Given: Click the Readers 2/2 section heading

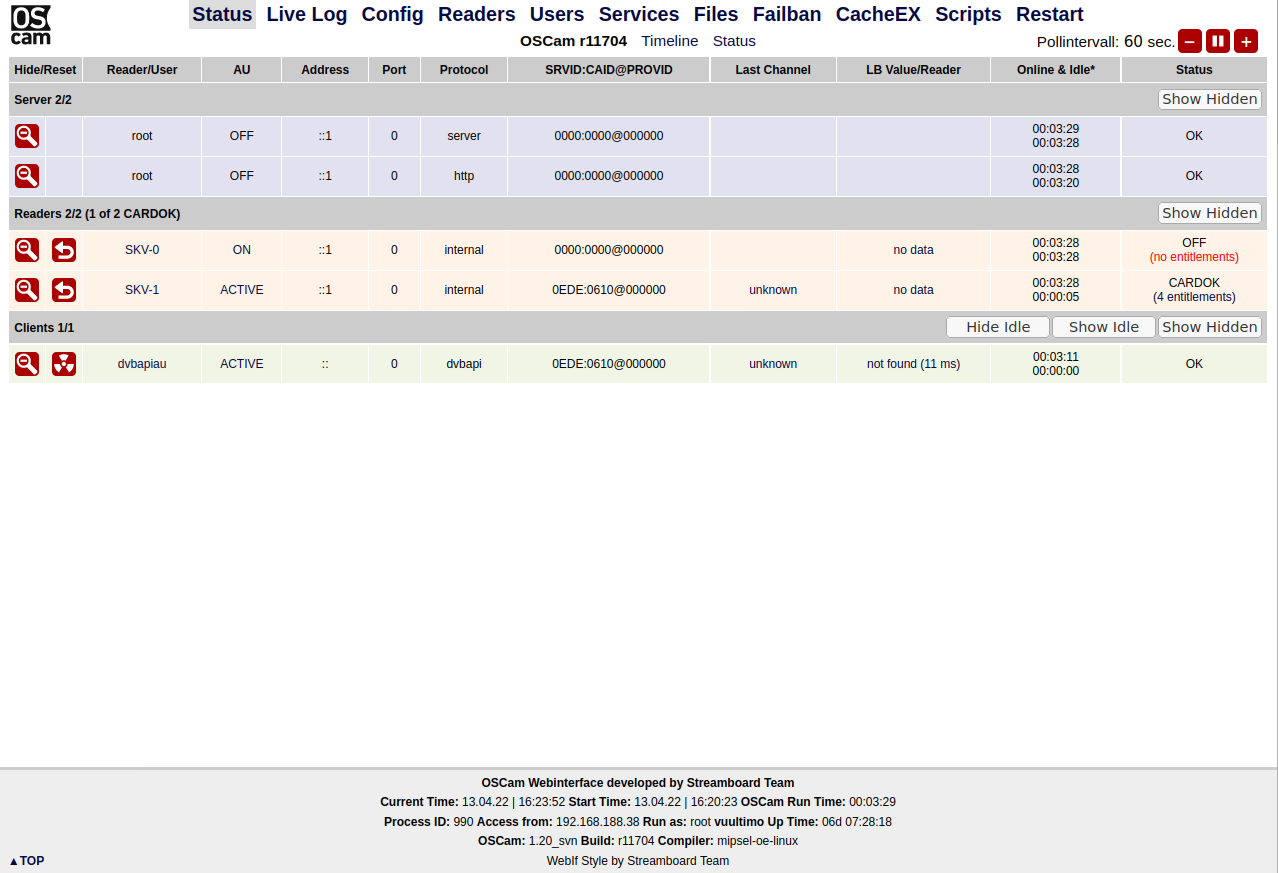Looking at the screenshot, I should 97,214.
